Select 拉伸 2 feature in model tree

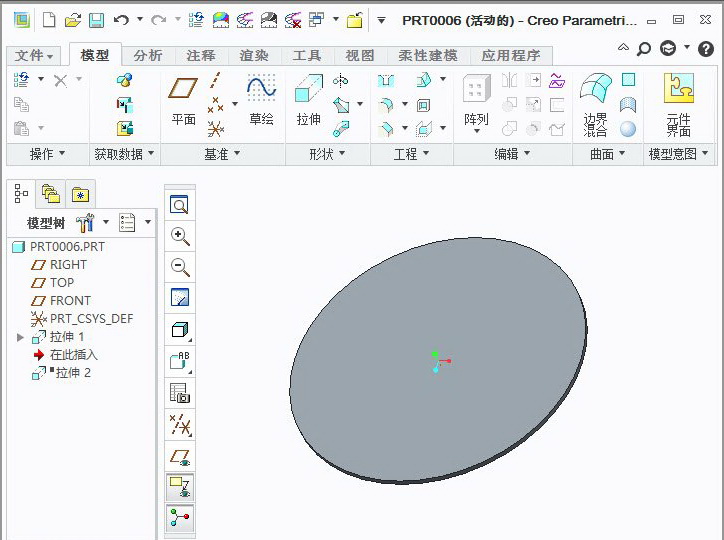[x=73, y=373]
